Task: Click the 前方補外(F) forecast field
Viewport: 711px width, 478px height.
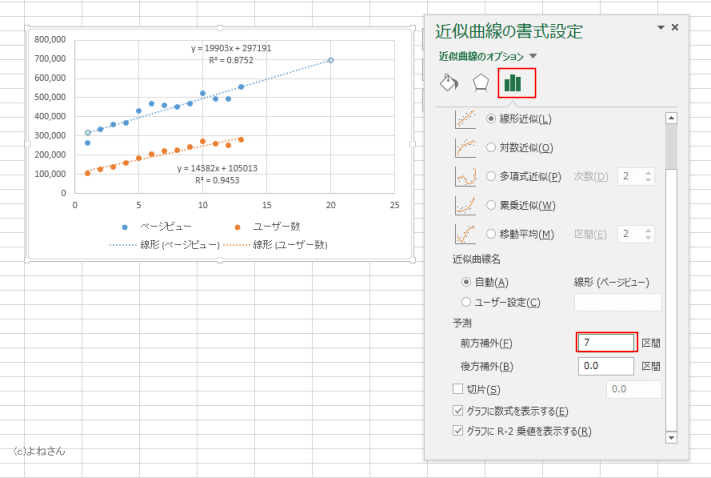Action: click(606, 342)
